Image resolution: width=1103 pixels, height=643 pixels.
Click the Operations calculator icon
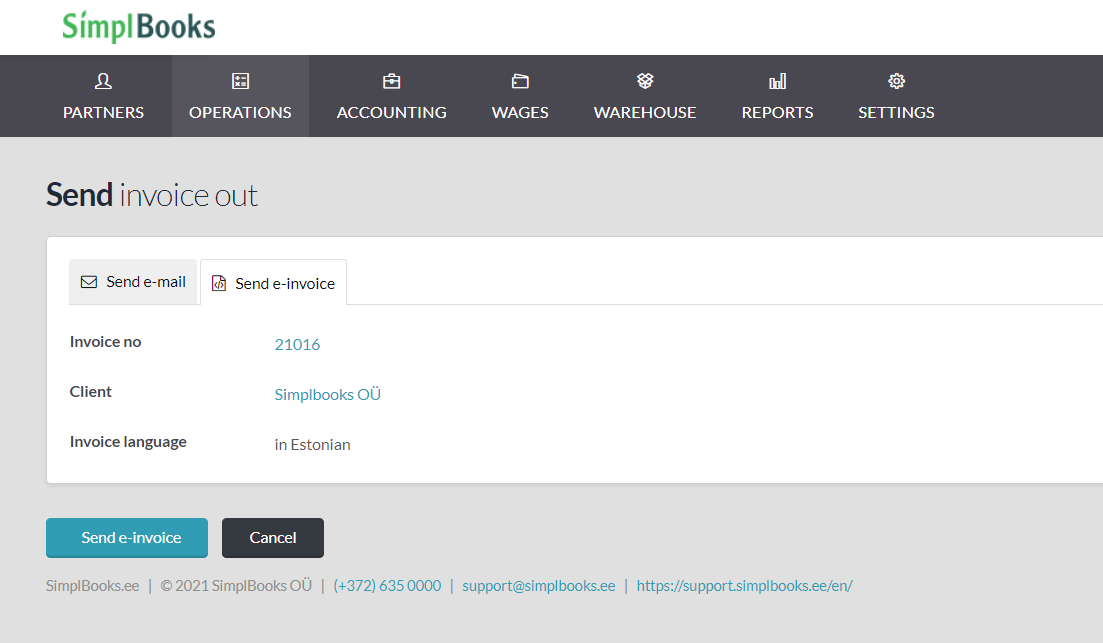pyautogui.click(x=241, y=81)
